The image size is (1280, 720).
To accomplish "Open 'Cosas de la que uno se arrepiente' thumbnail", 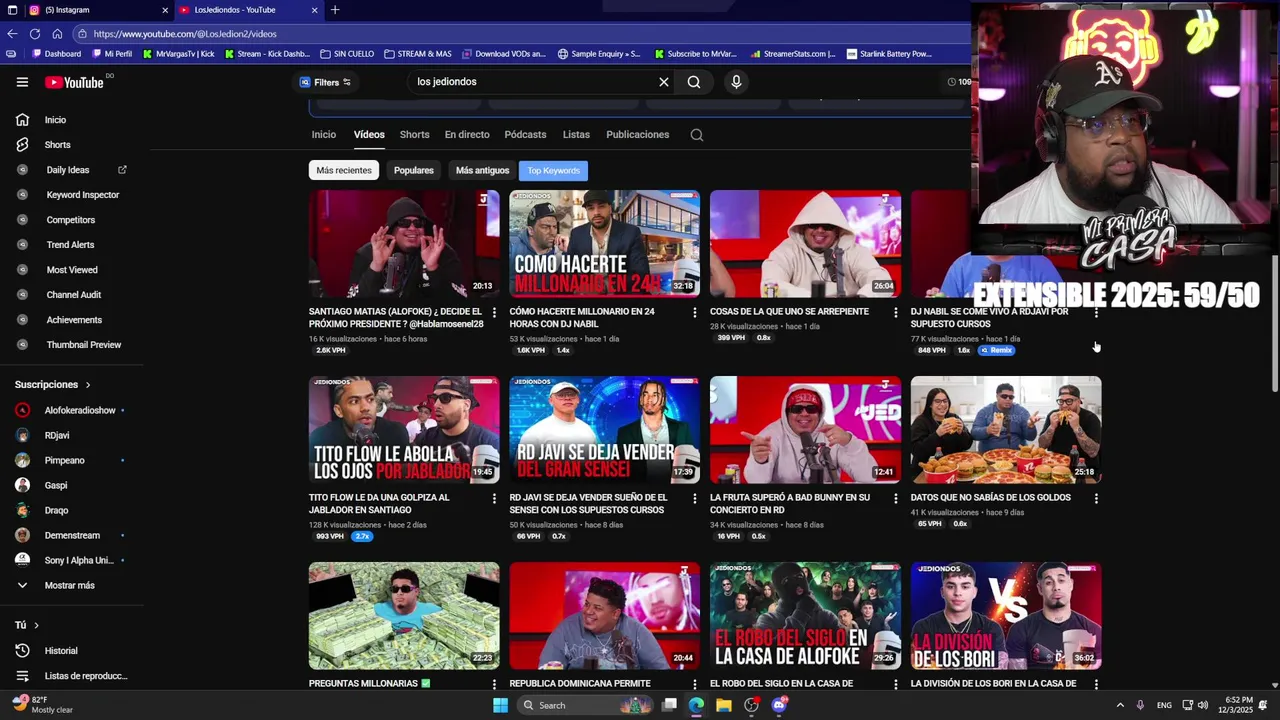I will (x=805, y=244).
